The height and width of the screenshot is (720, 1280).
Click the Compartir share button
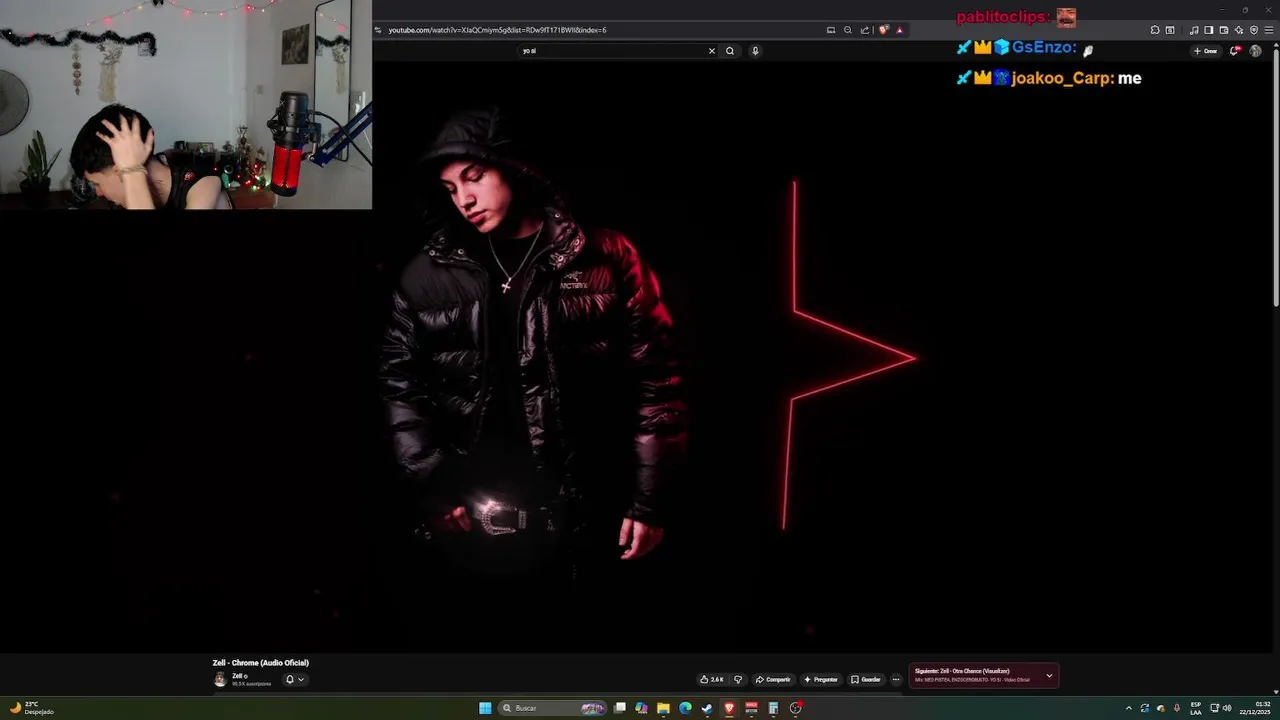[x=773, y=679]
